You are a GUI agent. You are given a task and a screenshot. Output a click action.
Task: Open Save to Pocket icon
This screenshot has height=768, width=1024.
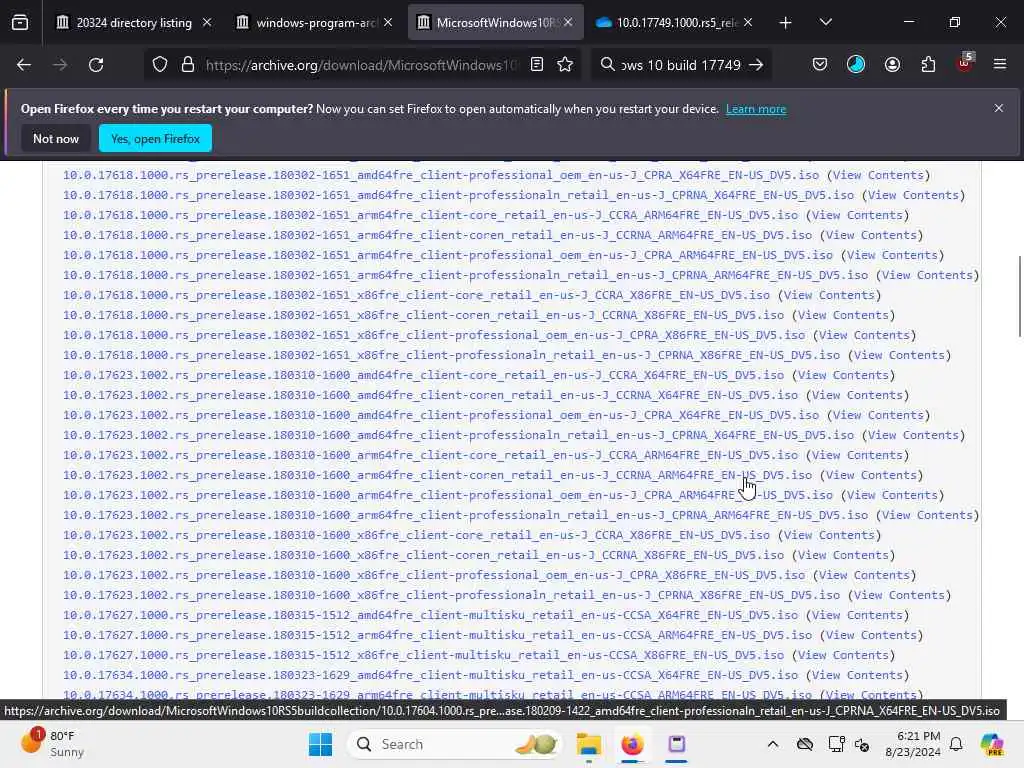[820, 65]
